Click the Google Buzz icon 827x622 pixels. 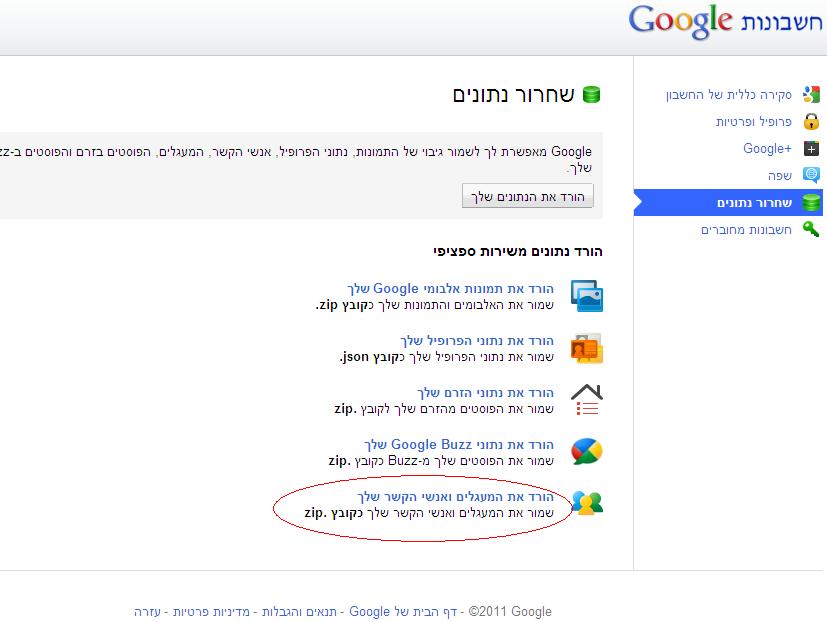[587, 452]
